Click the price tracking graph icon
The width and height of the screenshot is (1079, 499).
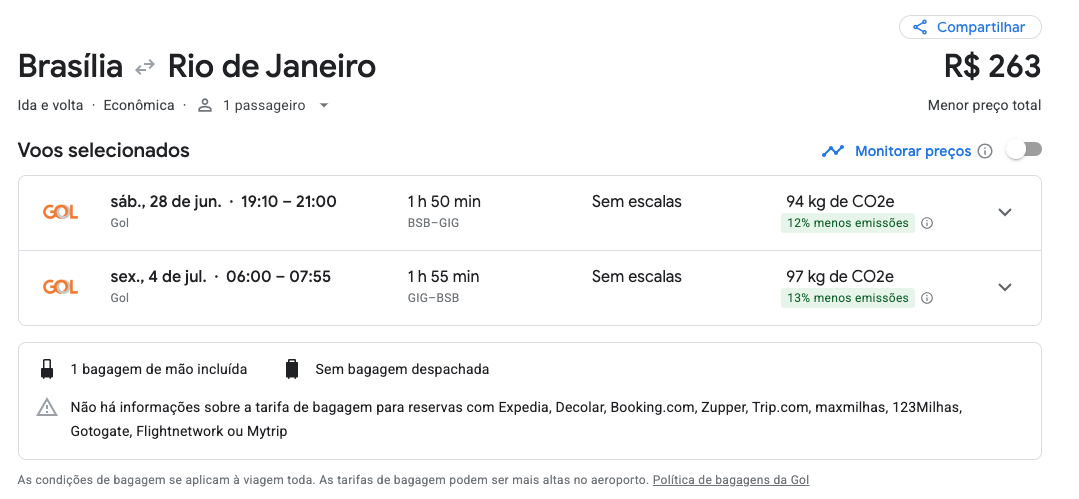pos(833,151)
